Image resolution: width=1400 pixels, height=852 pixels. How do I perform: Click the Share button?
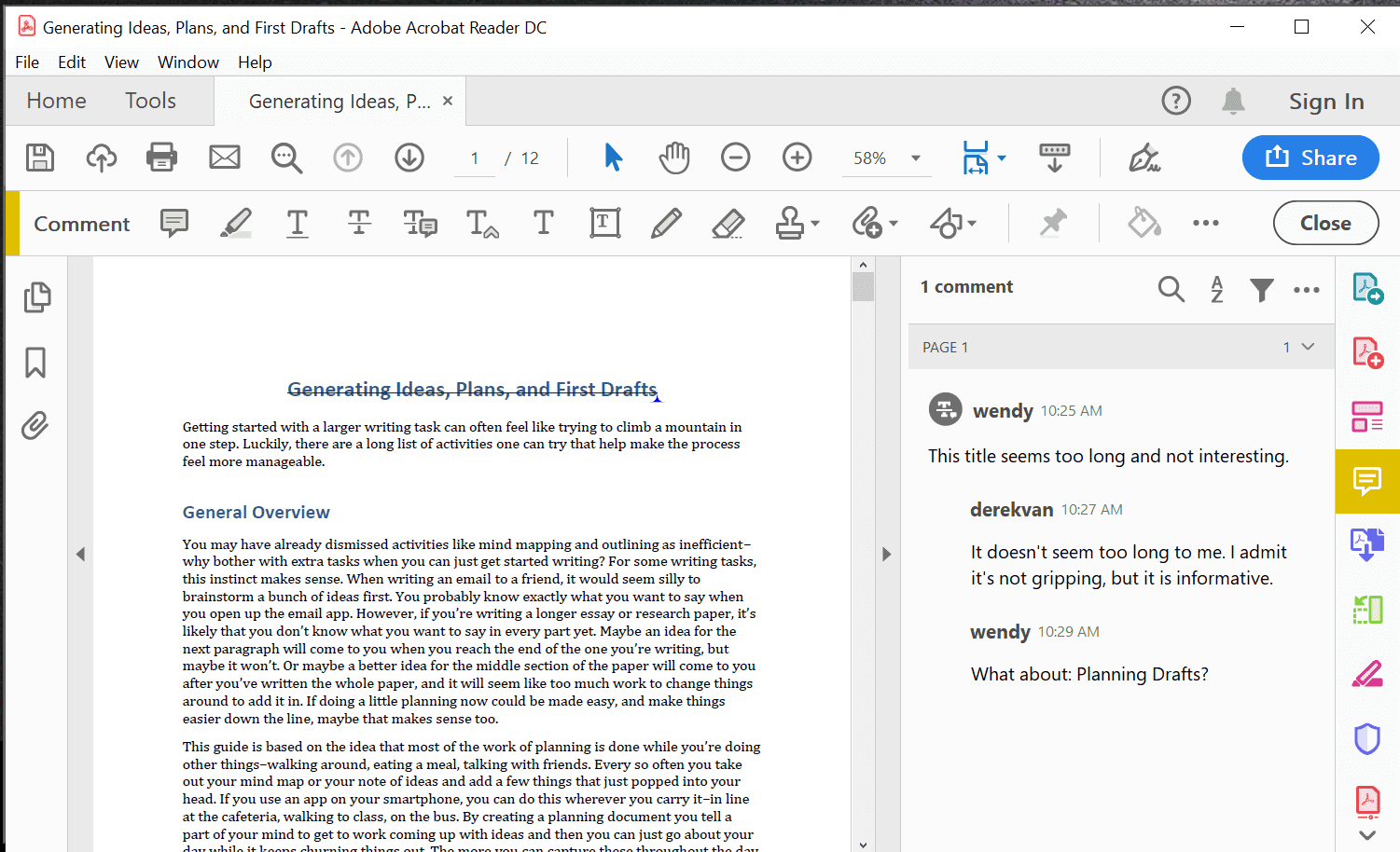[1310, 158]
